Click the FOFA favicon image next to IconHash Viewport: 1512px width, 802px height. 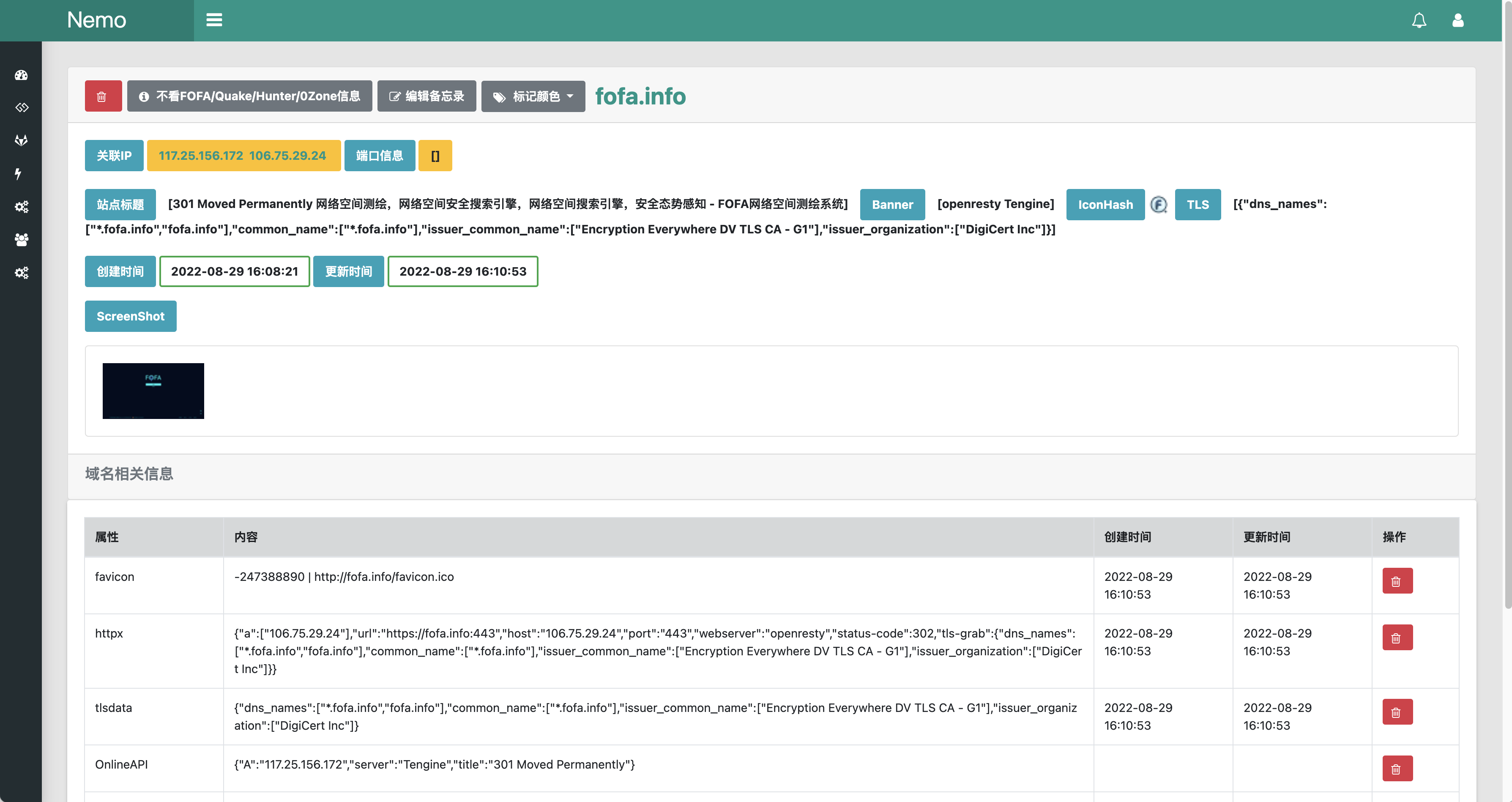click(1159, 204)
